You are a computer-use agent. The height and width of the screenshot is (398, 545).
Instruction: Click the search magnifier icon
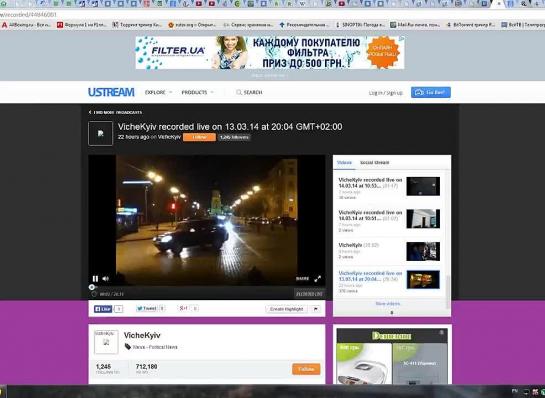[238, 92]
